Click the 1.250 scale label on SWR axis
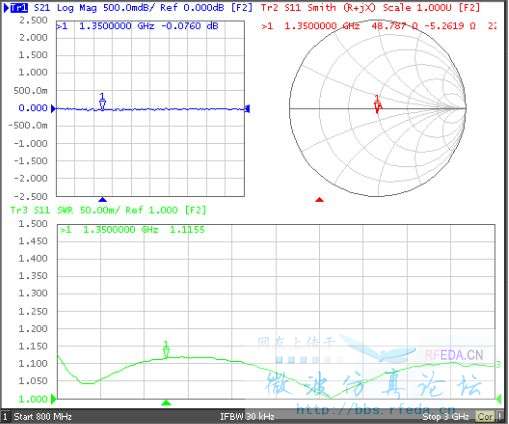Image resolution: width=509 pixels, height=424 pixels. [x=33, y=311]
